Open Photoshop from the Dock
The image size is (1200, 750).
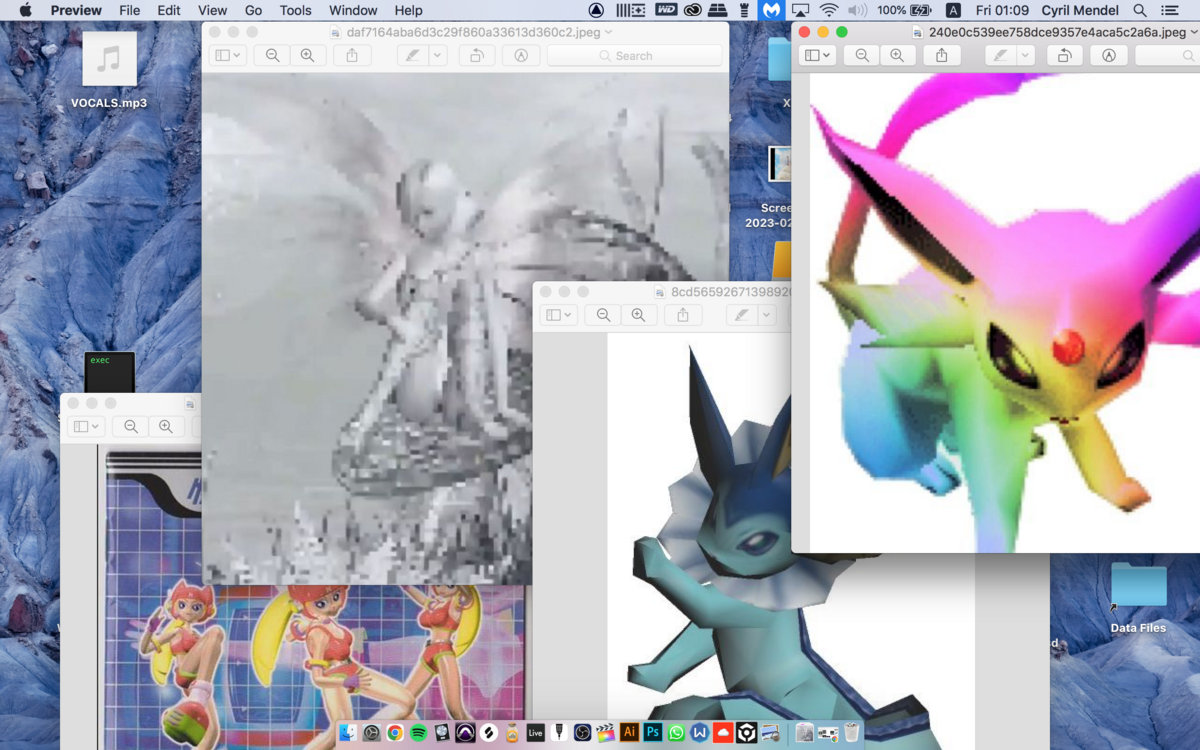coord(653,733)
